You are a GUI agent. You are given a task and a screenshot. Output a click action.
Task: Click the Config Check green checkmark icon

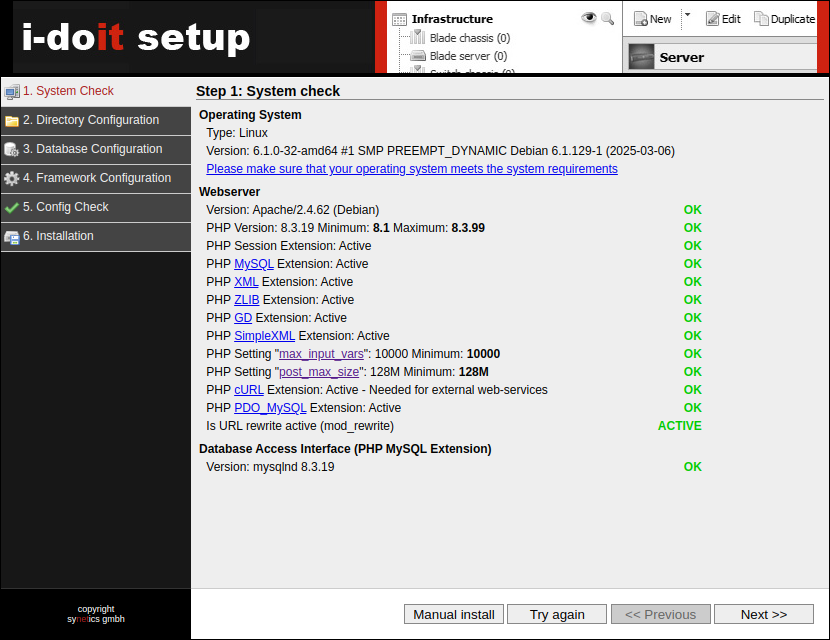[12, 208]
